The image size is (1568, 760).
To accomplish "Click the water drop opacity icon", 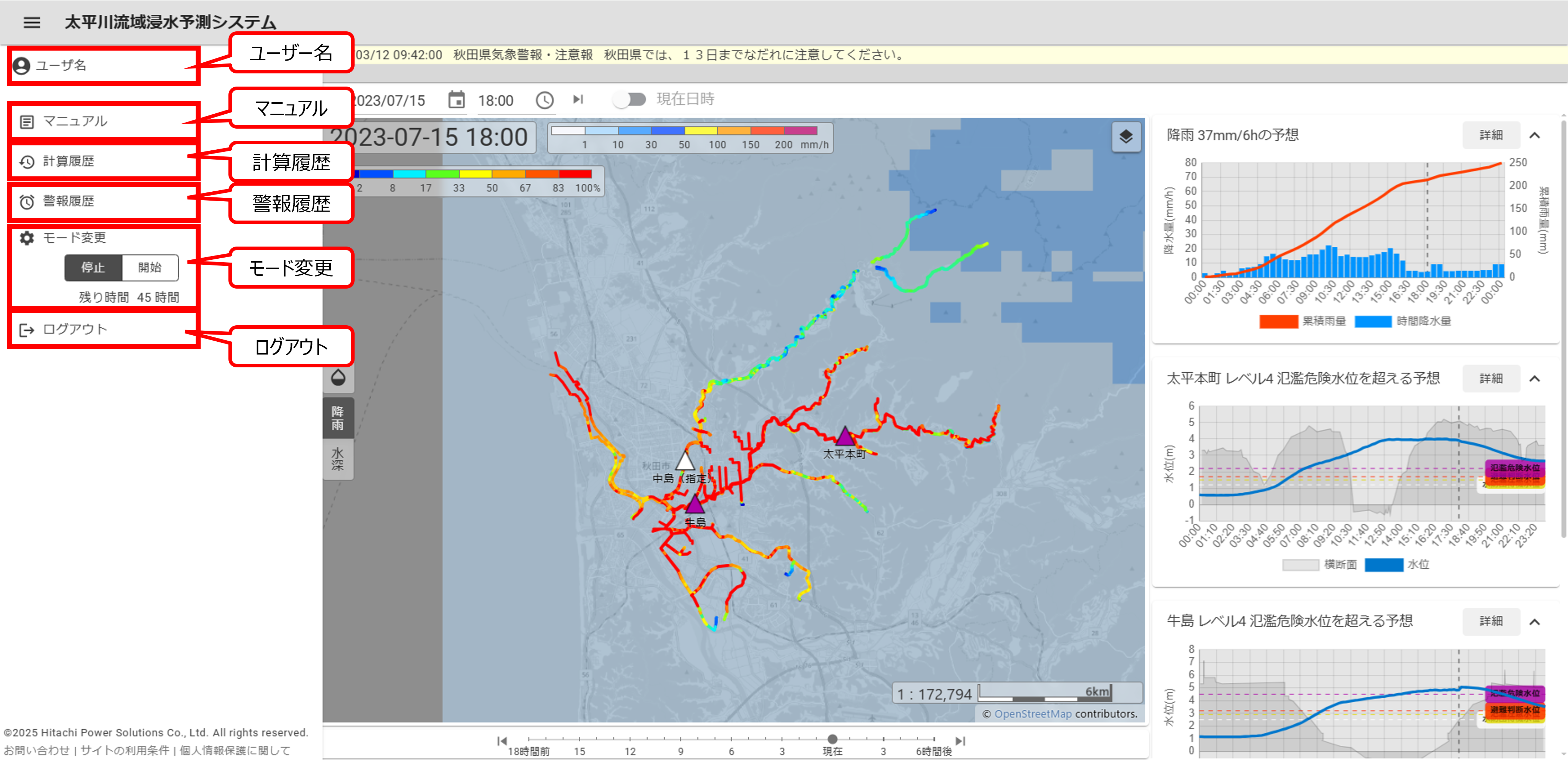I will point(338,378).
